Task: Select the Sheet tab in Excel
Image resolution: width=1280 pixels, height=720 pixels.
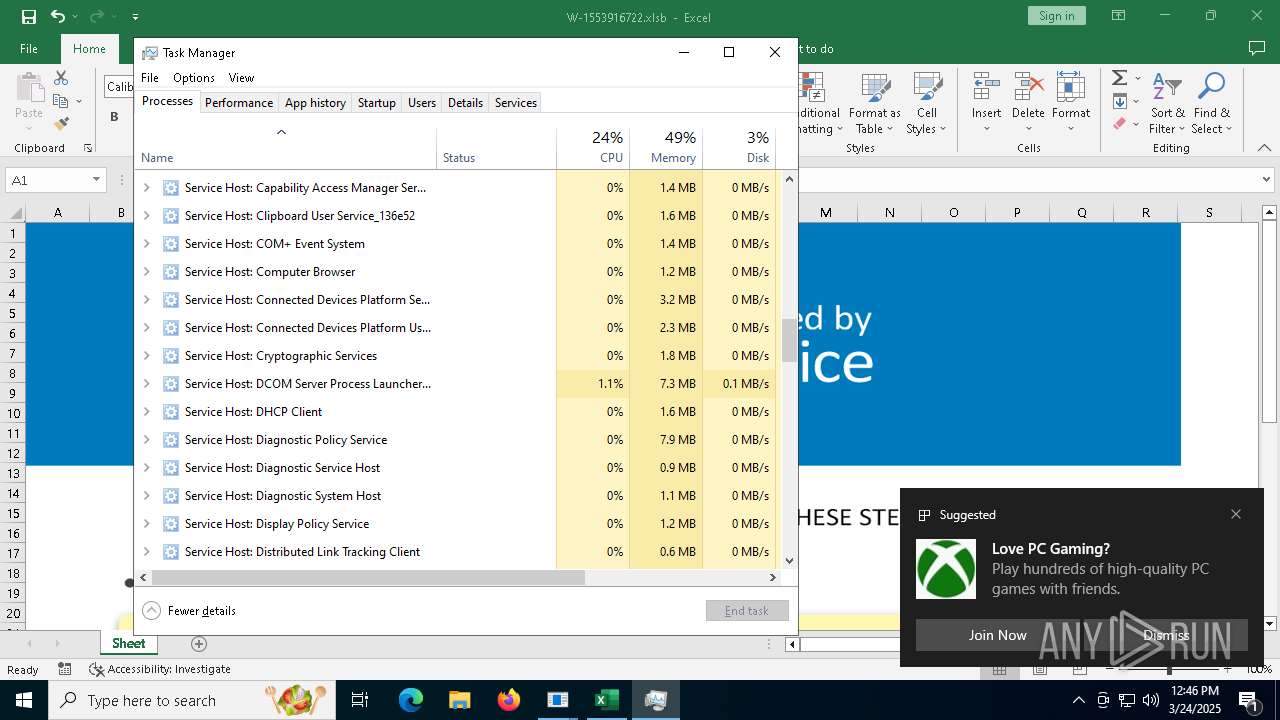Action: (128, 644)
